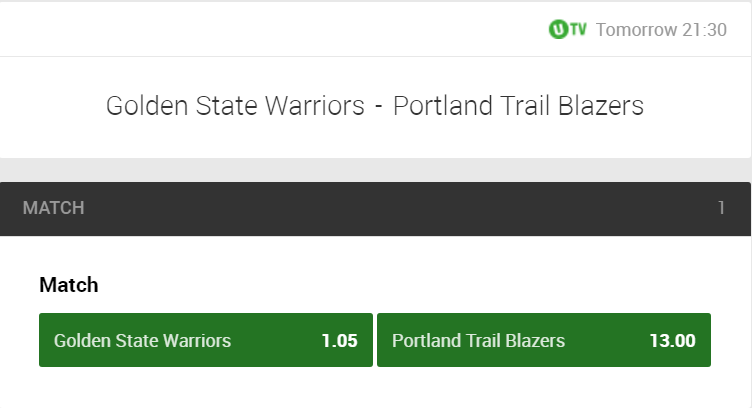Viewport: 752px width, 408px height.
Task: Click the bold Match market subheading
Action: (x=69, y=285)
